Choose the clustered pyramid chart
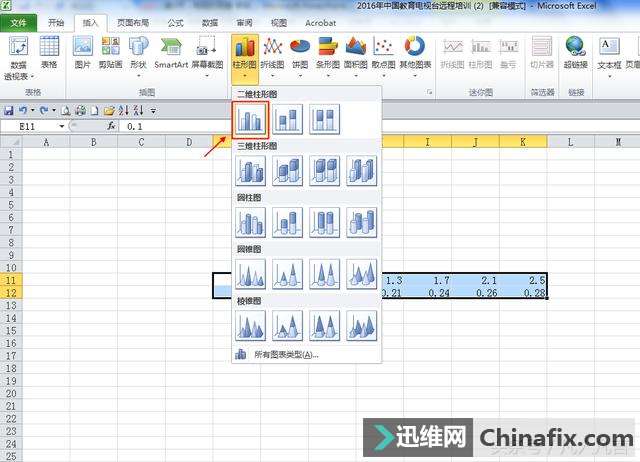This screenshot has height=462, width=640. tap(250, 326)
